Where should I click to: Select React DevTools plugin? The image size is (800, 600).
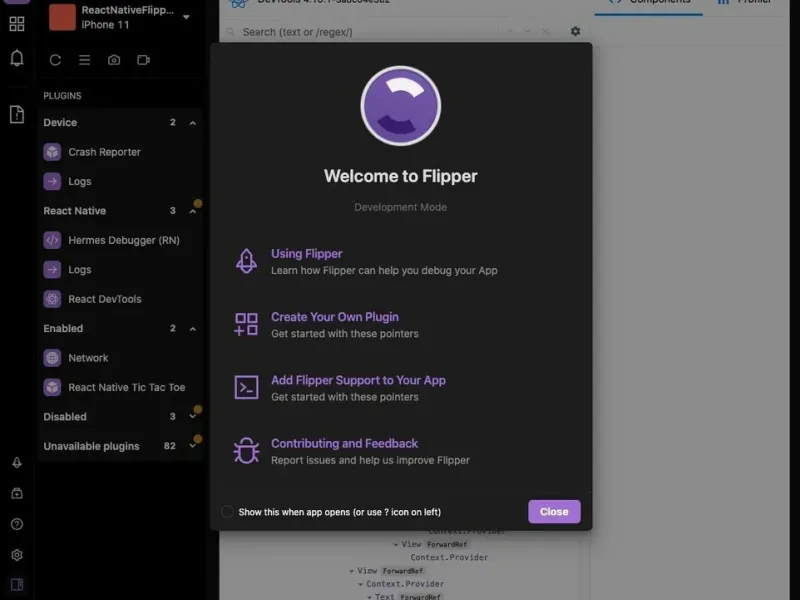point(121,299)
